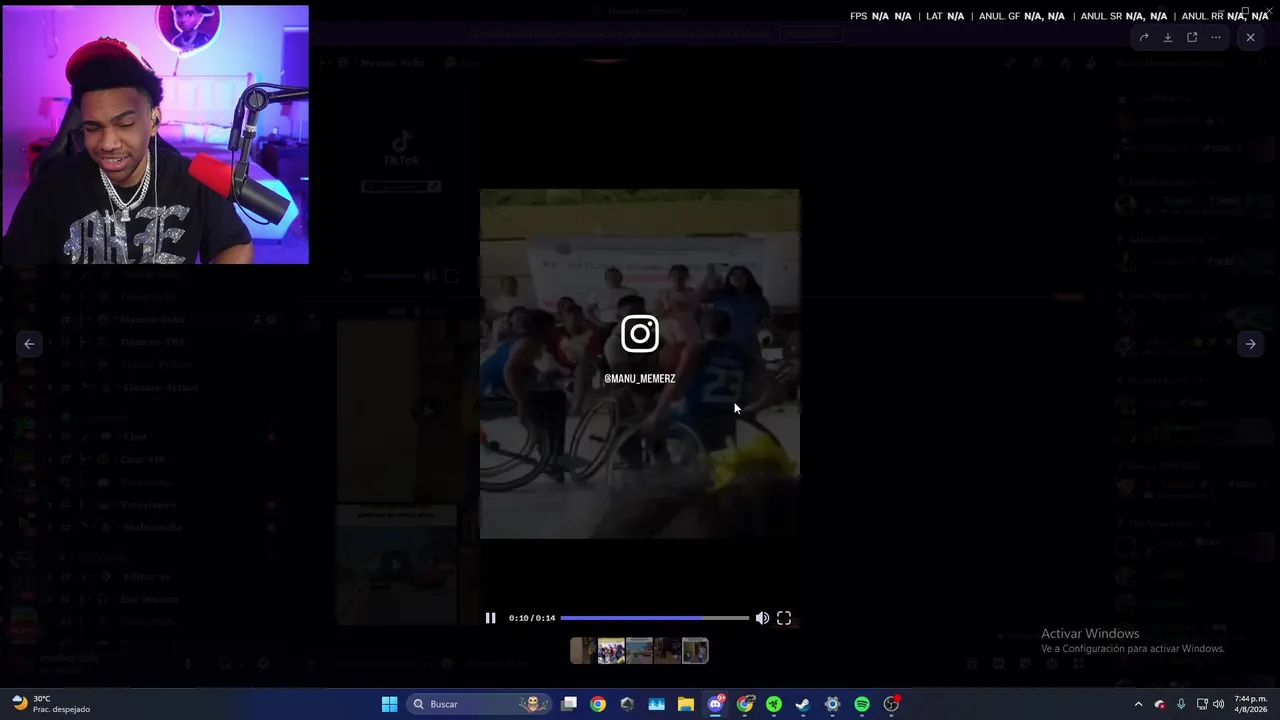Click the @MANU_MEMERZ handle text

pos(640,379)
